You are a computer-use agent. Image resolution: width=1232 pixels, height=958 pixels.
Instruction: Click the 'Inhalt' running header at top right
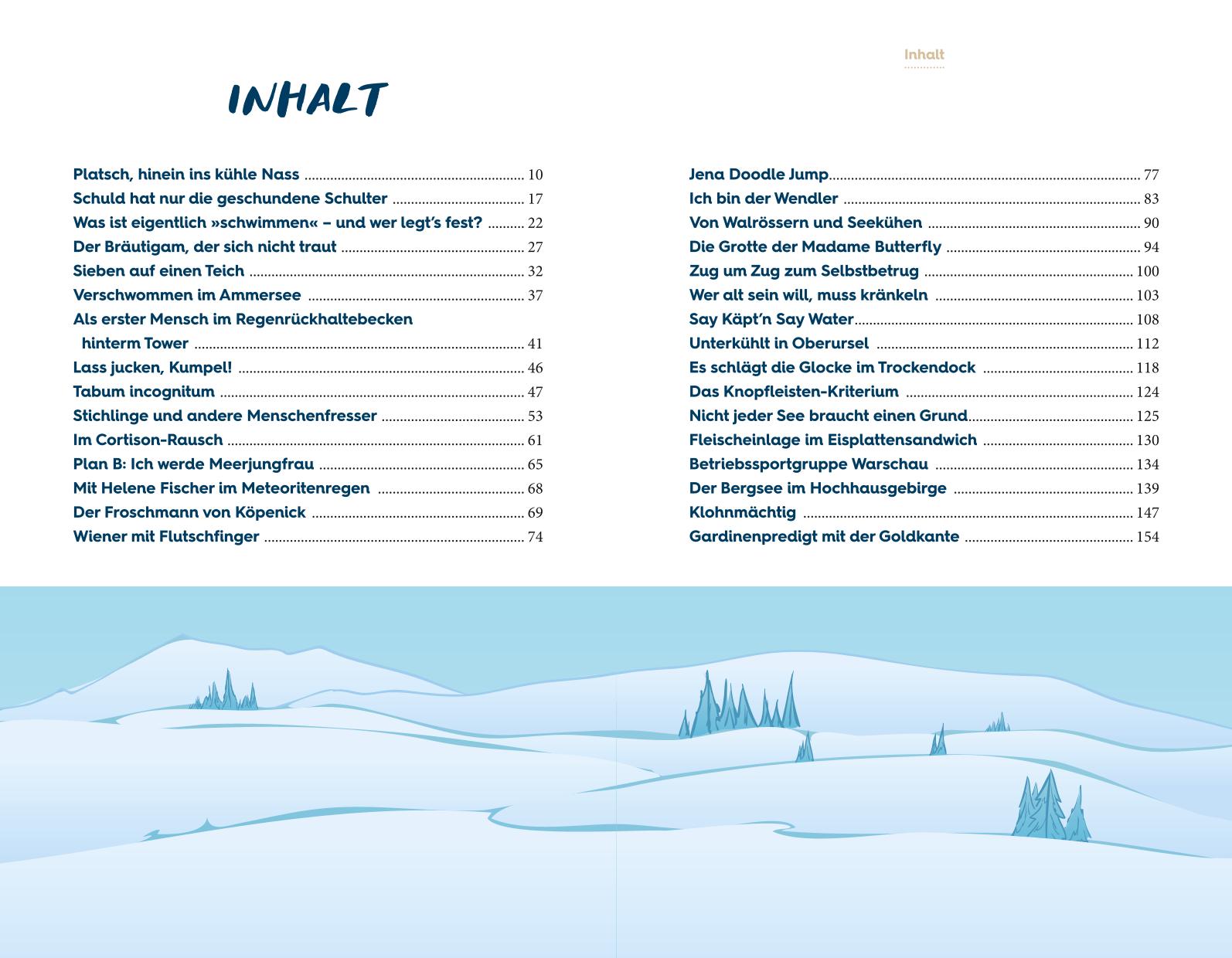click(924, 55)
